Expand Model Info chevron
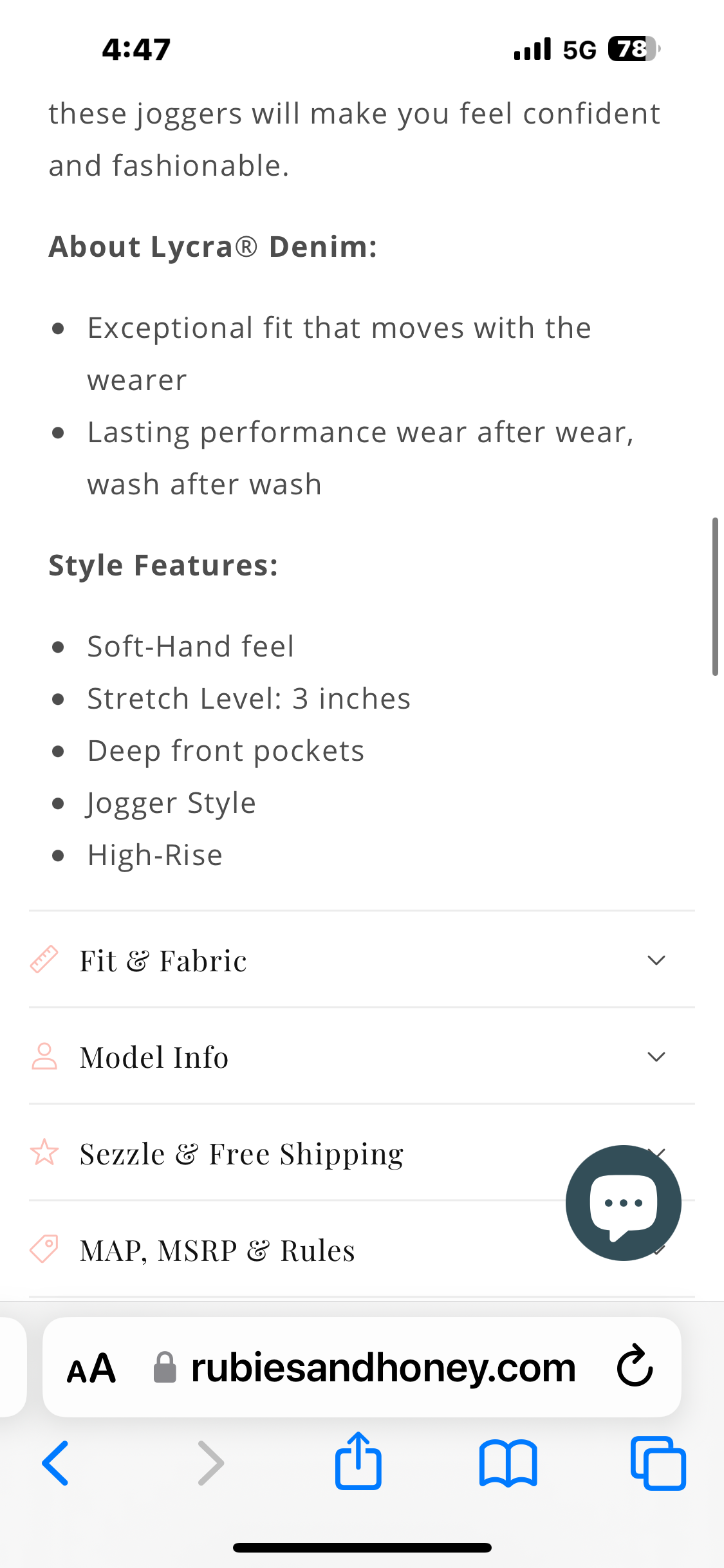The width and height of the screenshot is (724, 1568). click(x=656, y=1057)
